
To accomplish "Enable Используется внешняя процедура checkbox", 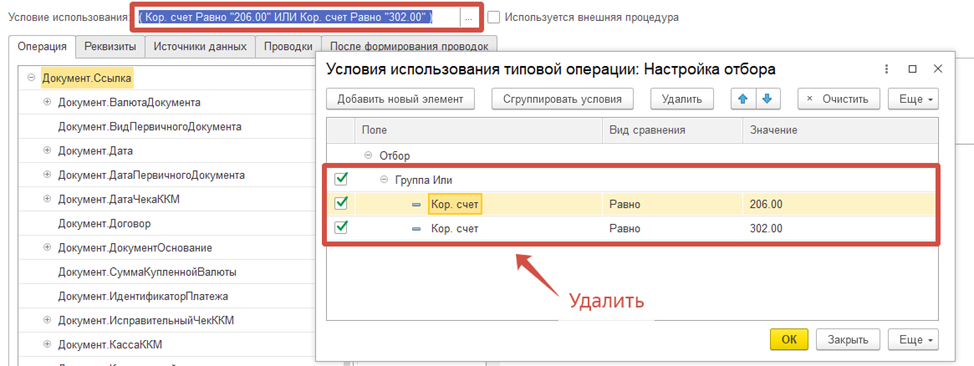I will click(493, 17).
